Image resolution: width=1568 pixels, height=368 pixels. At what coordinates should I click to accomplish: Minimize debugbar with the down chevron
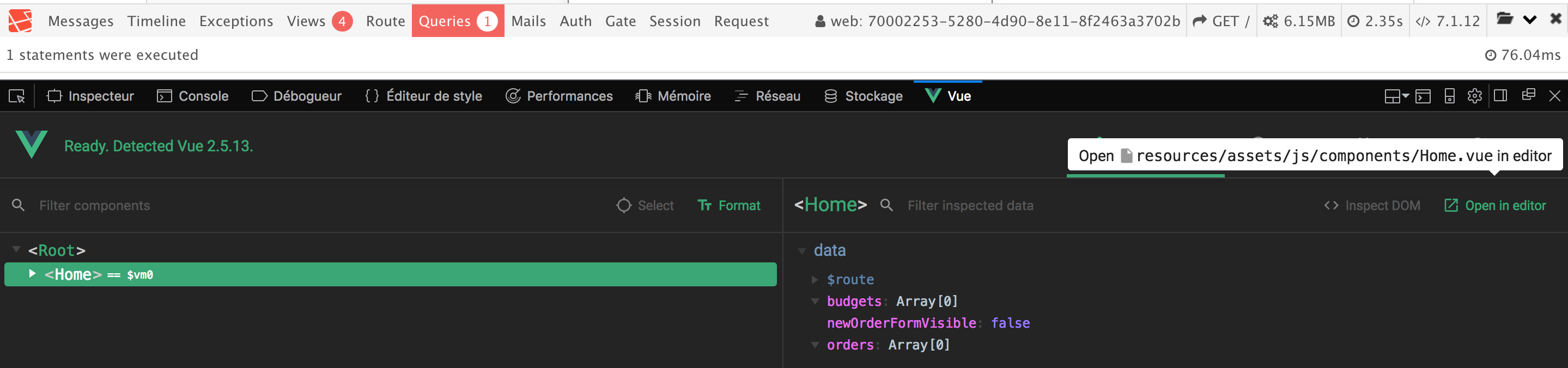click(1530, 20)
